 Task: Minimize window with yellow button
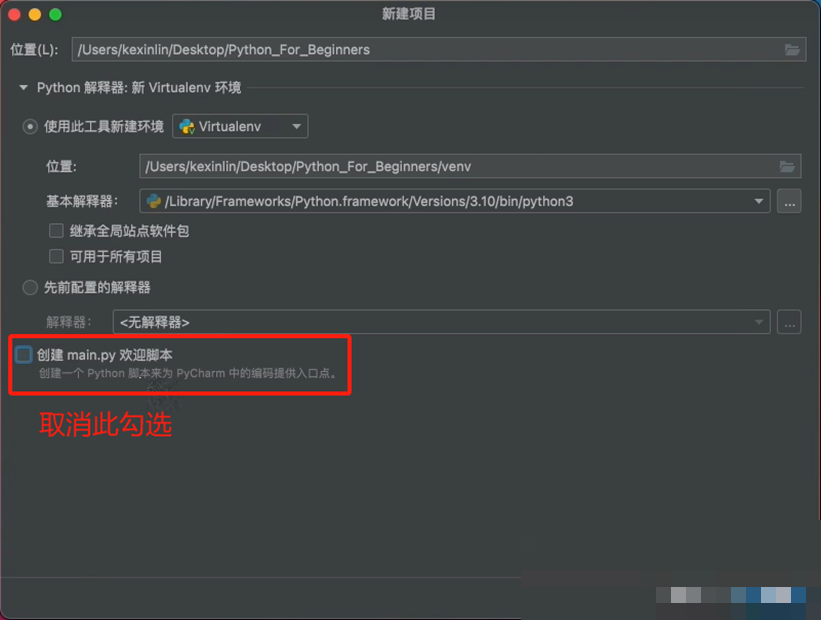pos(35,15)
